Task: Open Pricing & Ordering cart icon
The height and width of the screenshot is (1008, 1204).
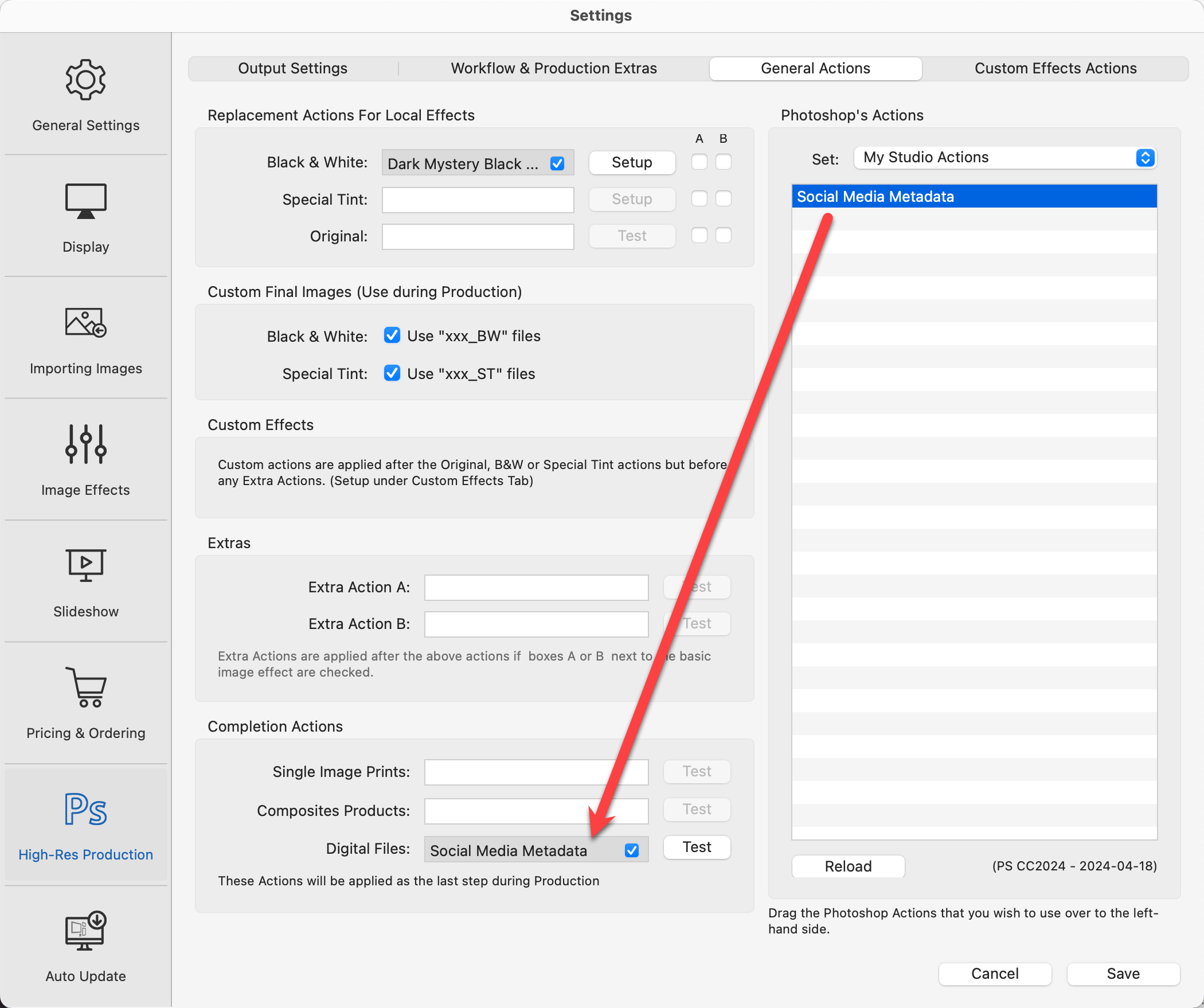Action: (85, 687)
